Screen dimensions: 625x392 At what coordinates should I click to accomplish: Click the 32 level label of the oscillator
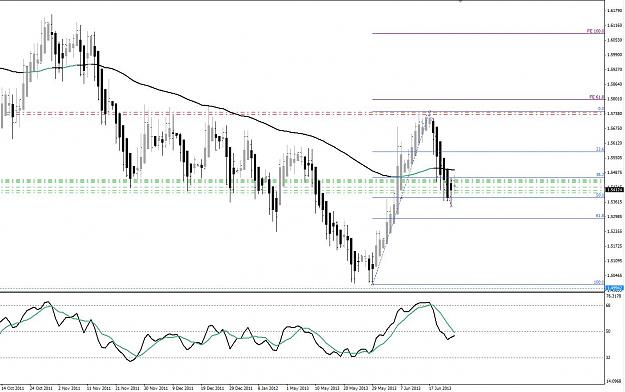coord(608,358)
